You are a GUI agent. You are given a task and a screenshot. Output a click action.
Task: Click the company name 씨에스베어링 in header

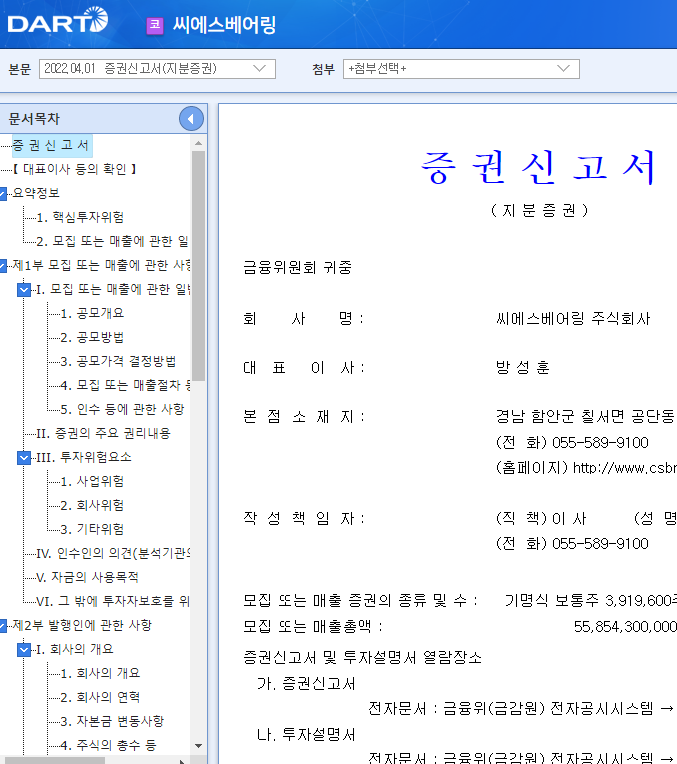[225, 25]
